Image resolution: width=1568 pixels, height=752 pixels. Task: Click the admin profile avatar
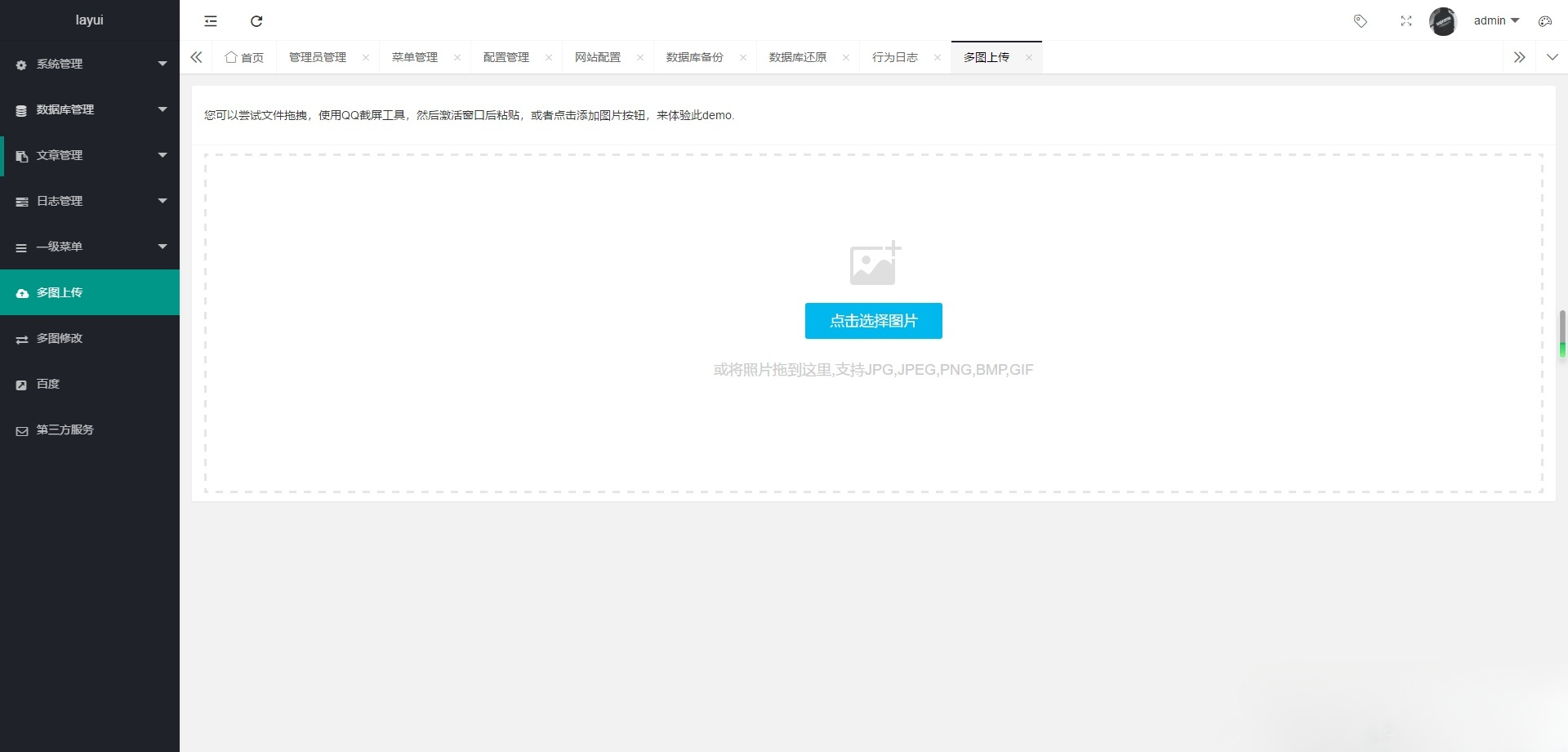click(1444, 21)
